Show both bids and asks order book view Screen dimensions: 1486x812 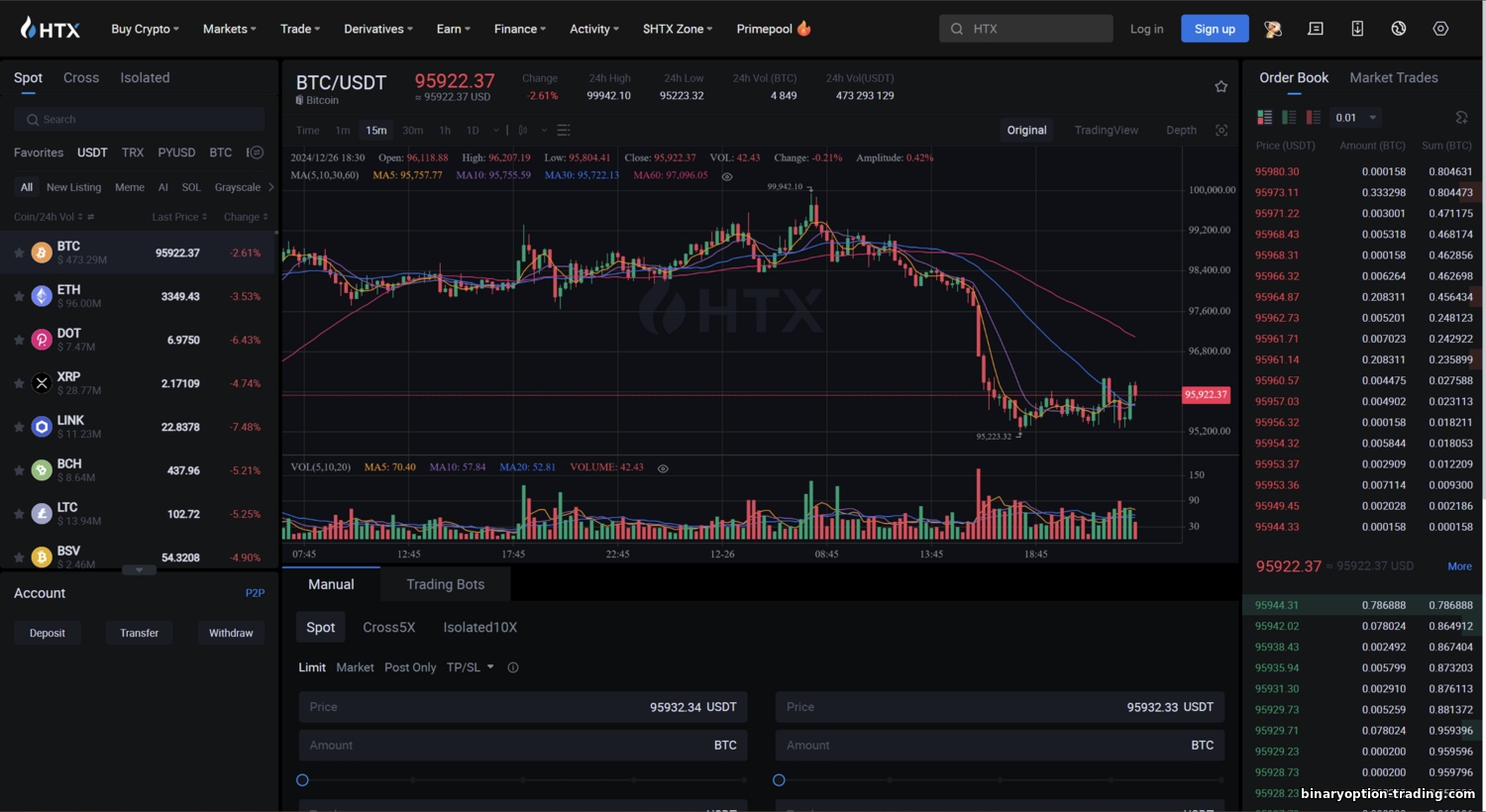coord(1265,117)
